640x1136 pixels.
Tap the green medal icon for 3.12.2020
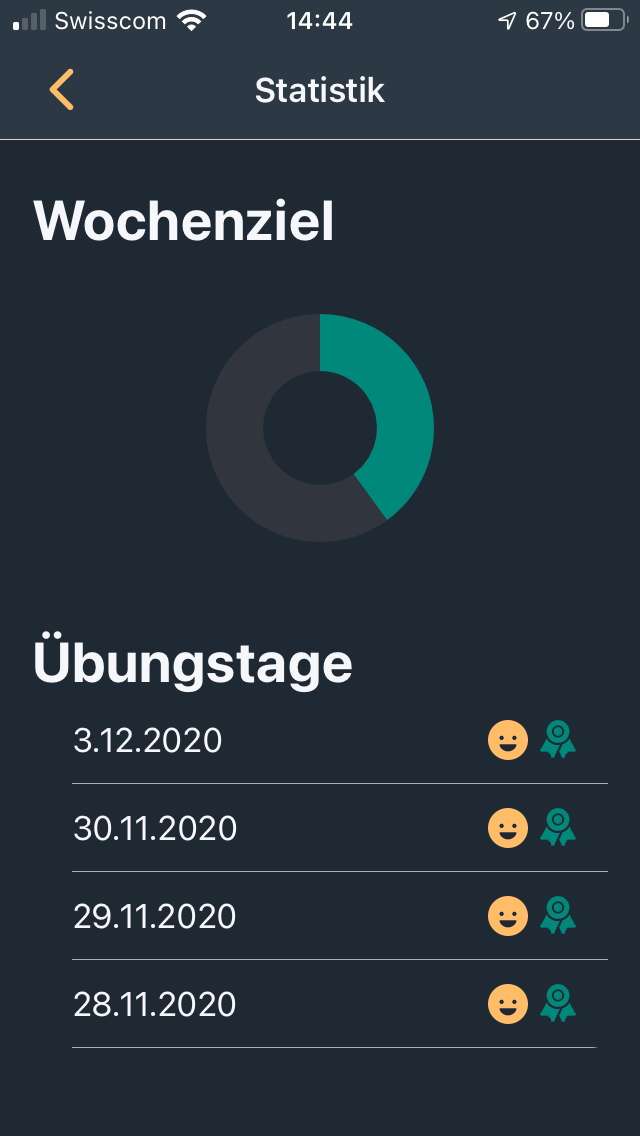[560, 740]
